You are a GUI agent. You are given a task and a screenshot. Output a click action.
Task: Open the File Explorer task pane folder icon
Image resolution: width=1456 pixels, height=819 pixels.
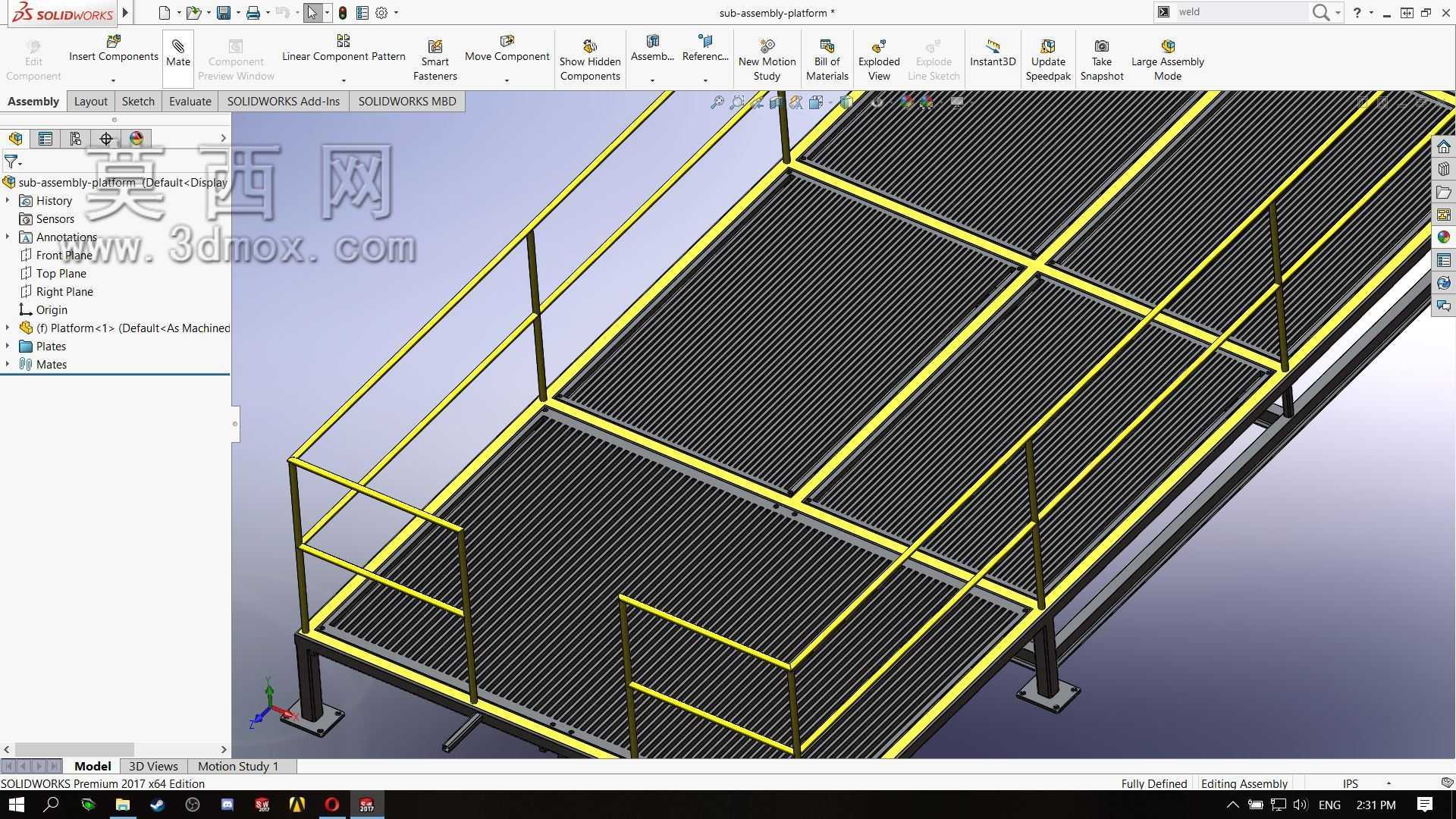(1443, 192)
